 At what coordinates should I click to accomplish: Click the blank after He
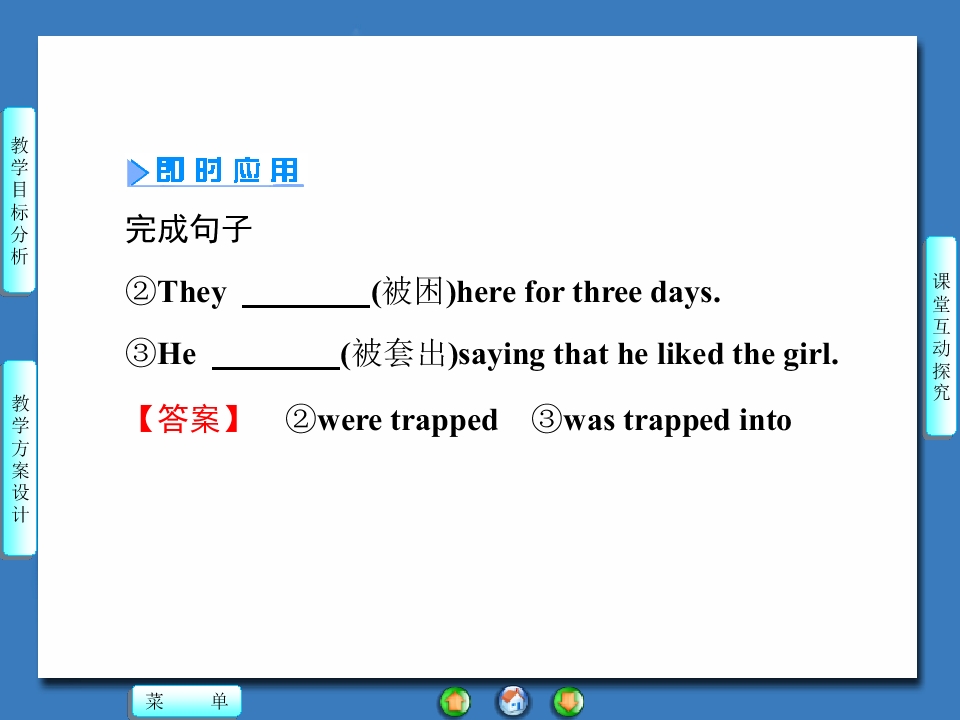[x=276, y=356]
